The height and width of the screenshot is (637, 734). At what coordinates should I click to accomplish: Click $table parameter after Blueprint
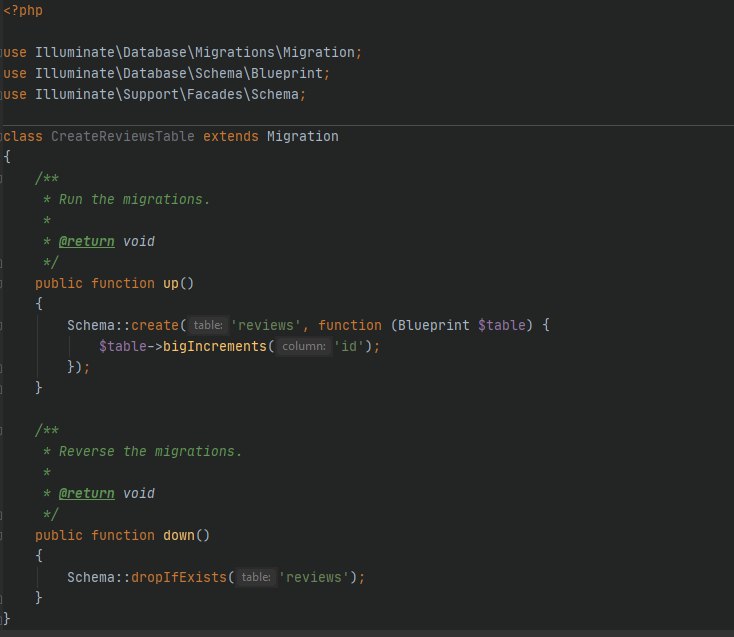pyautogui.click(x=502, y=325)
